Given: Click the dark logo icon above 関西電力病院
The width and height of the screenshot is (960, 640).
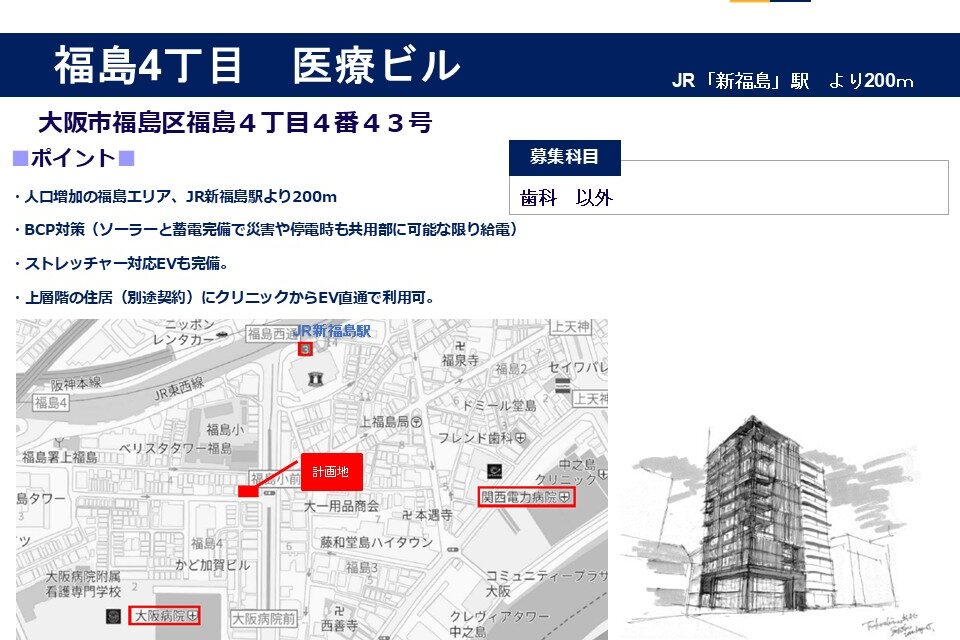Looking at the screenshot, I should [492, 471].
